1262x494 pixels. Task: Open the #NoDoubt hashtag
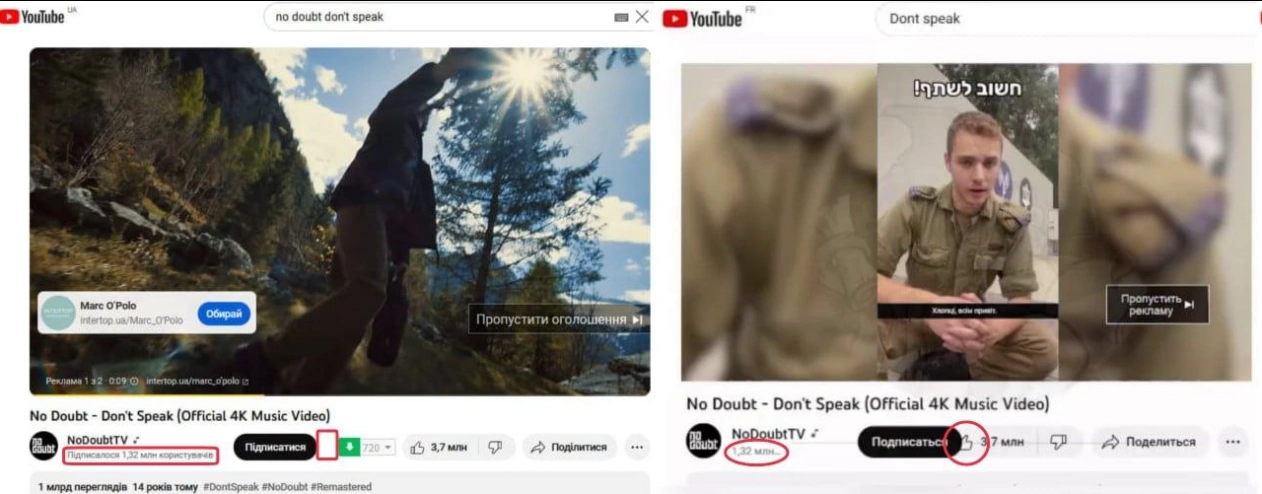coord(287,487)
